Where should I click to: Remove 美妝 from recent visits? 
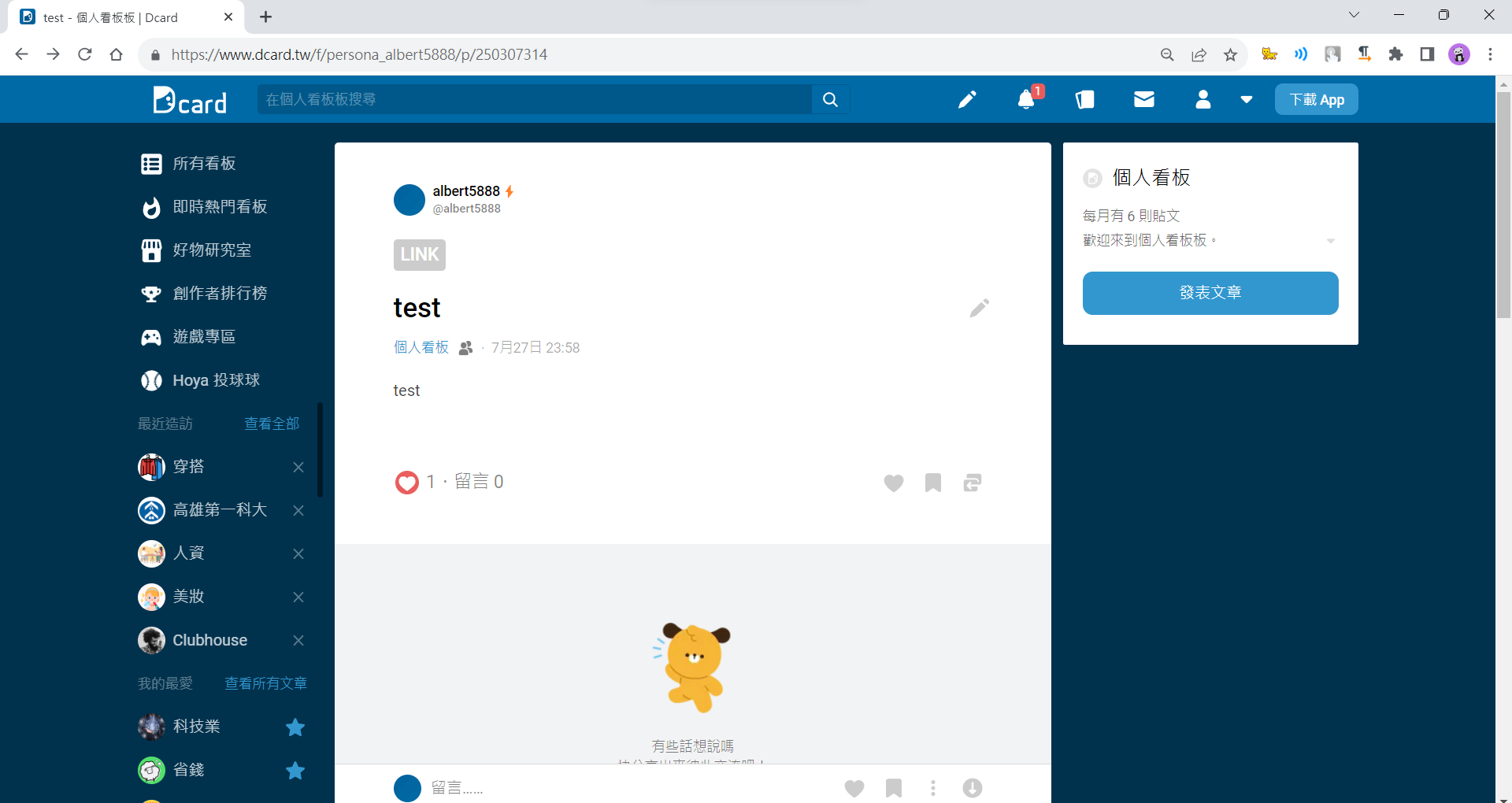pyautogui.click(x=298, y=597)
